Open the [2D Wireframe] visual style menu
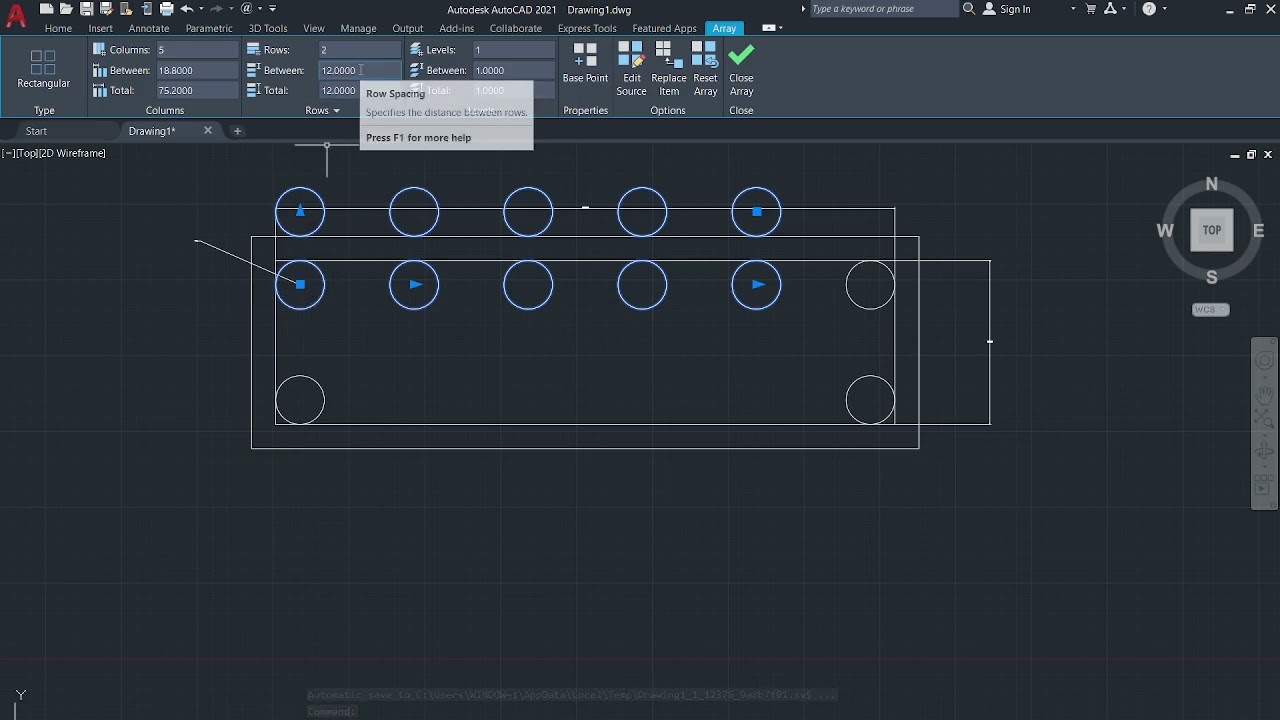Viewport: 1280px width, 720px height. coord(74,153)
